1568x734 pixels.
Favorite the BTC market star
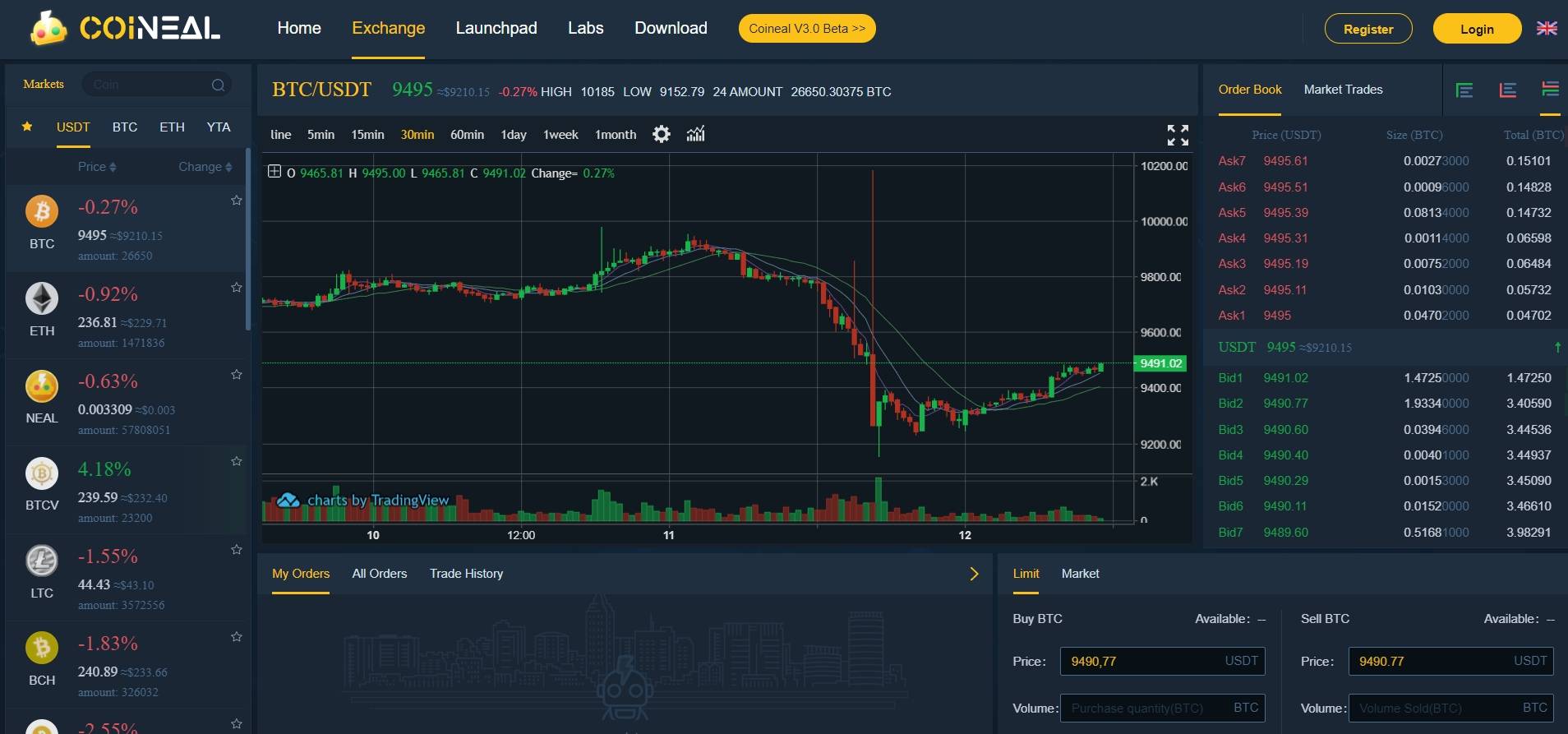pos(237,200)
